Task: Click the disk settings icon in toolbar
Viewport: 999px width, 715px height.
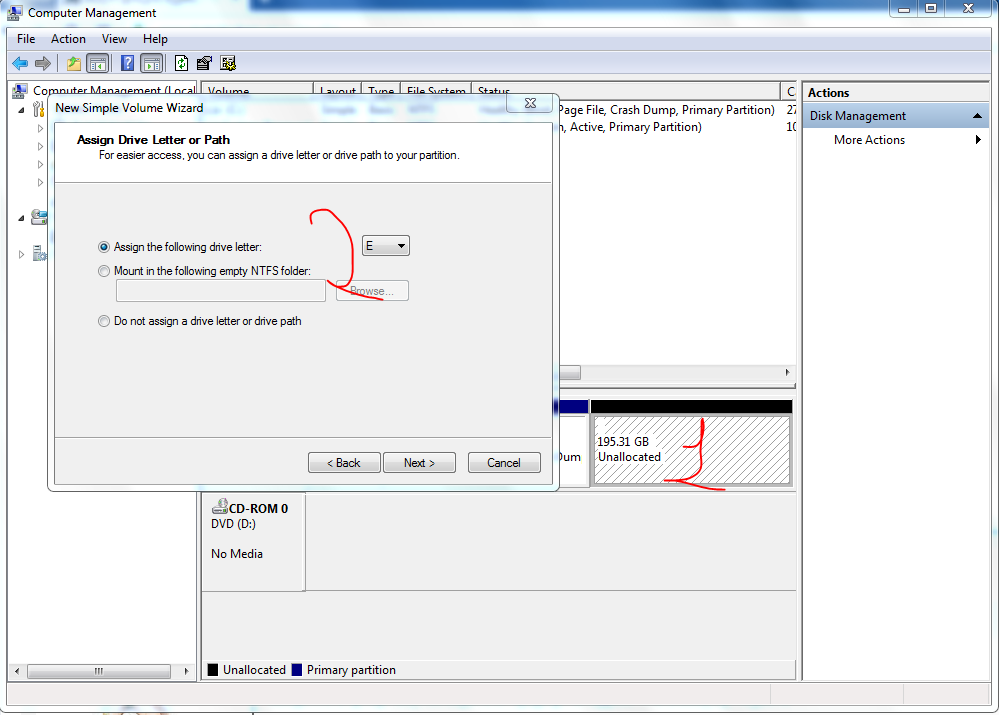Action: tap(228, 63)
